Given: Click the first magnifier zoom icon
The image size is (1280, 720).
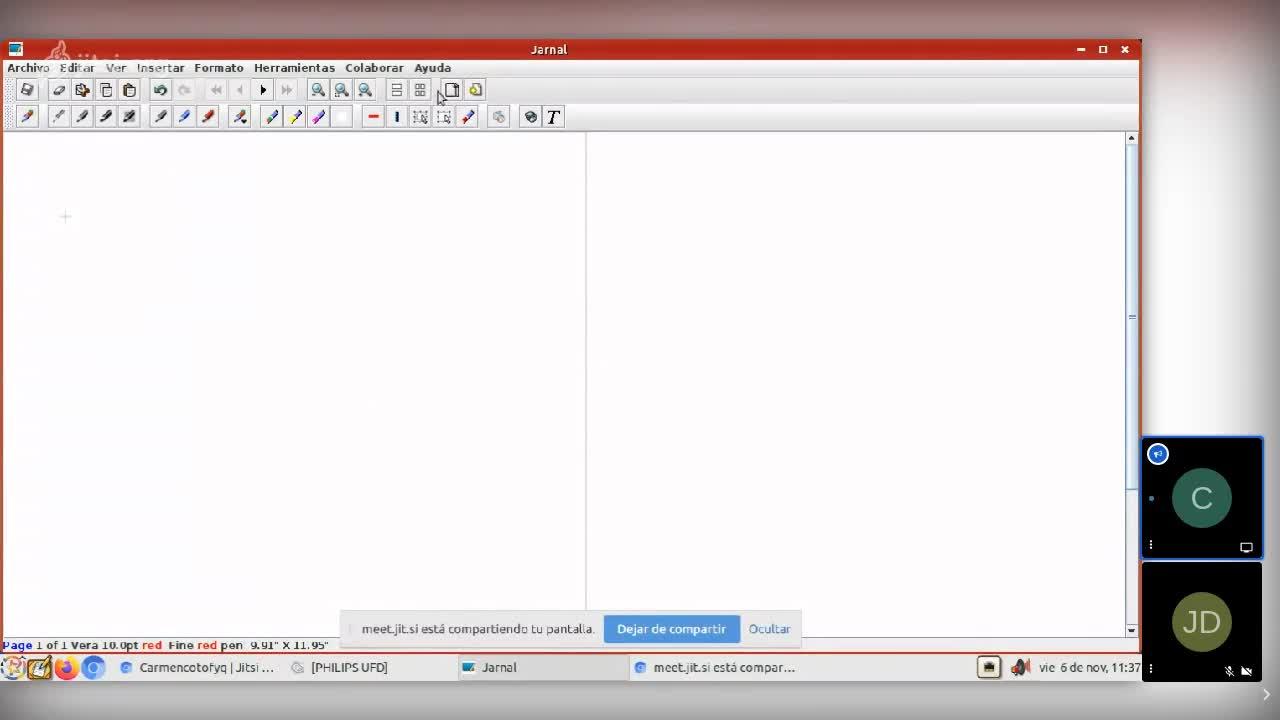Looking at the screenshot, I should coord(318,90).
